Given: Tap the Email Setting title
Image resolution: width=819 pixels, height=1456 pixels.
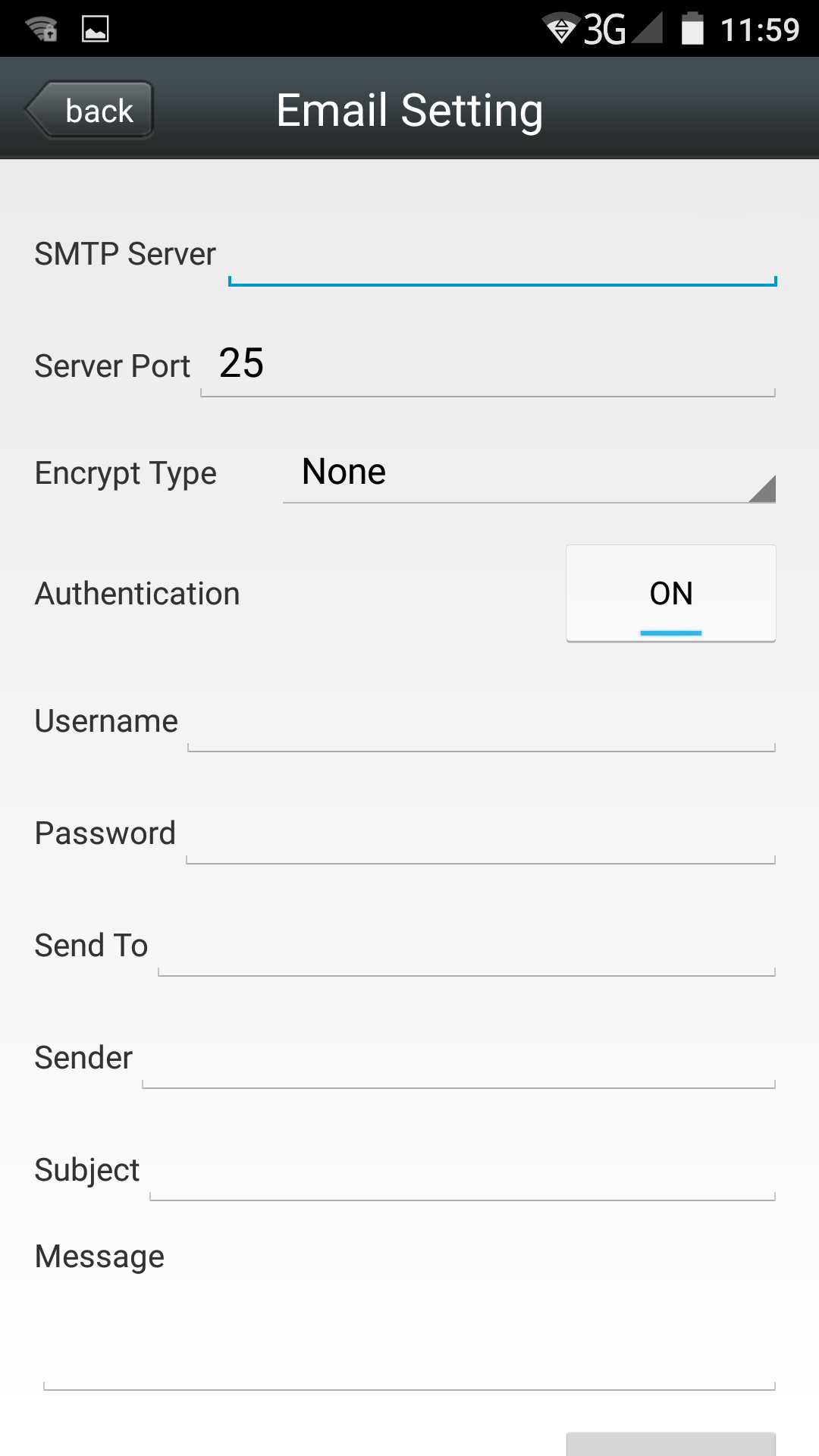Looking at the screenshot, I should tap(409, 111).
